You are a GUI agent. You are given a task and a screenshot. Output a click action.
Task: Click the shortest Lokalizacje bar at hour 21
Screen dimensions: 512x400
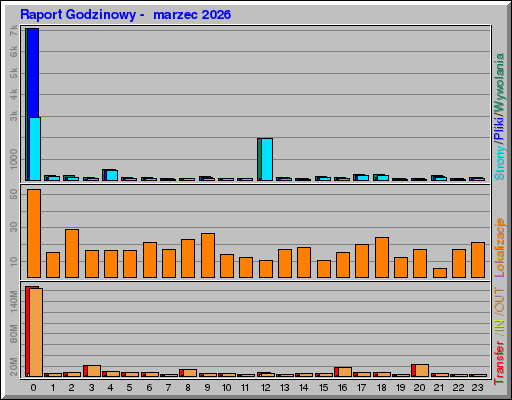[x=440, y=273]
